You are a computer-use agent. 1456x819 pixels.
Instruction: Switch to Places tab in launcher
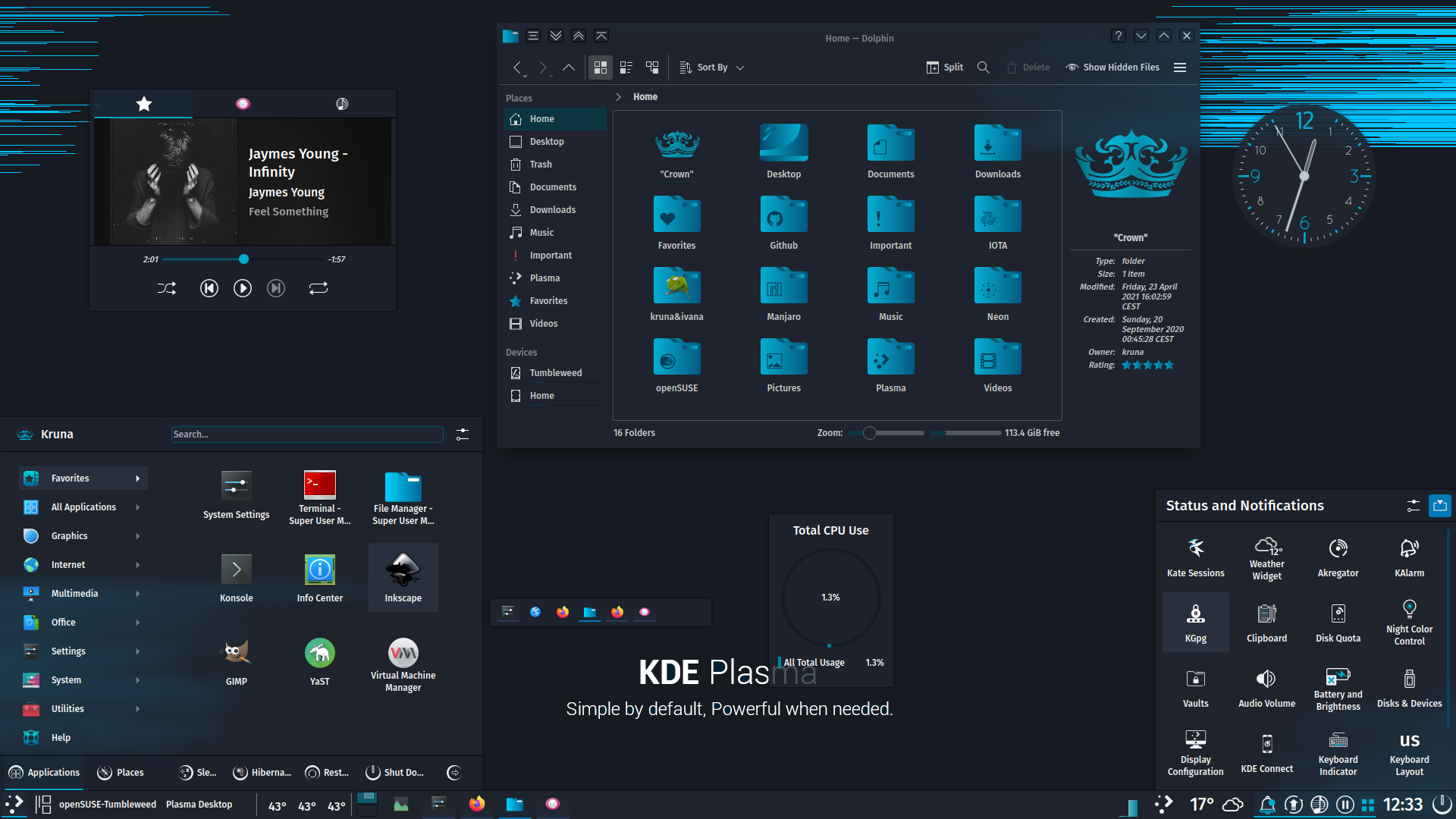(x=121, y=773)
